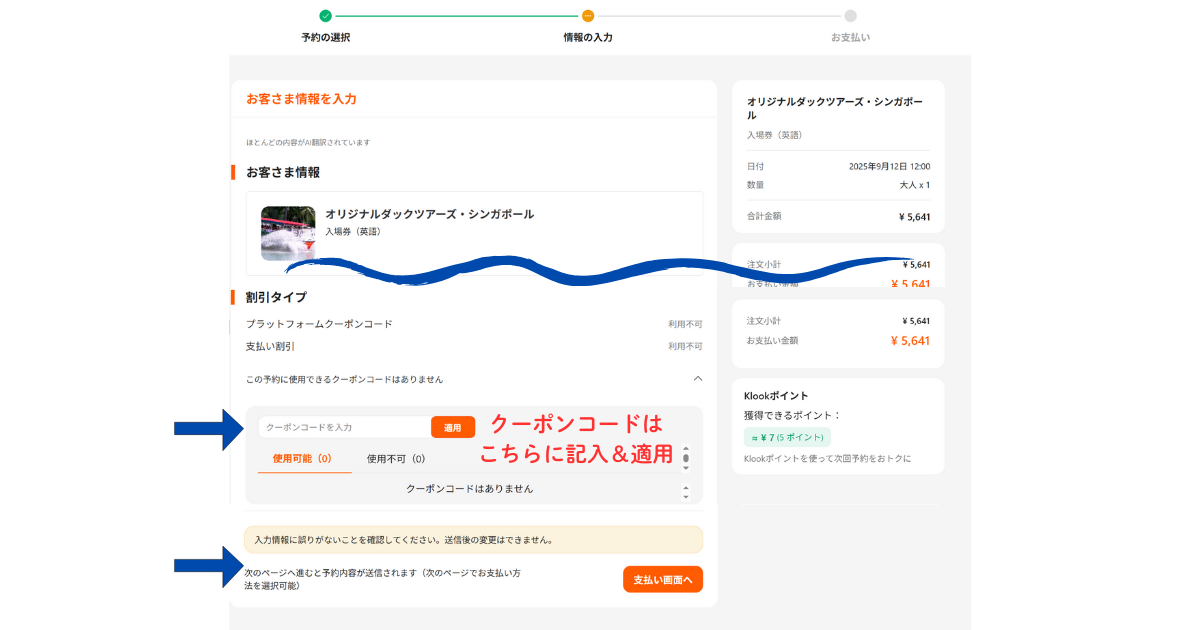Image resolution: width=1200 pixels, height=630 pixels.
Task: Switch to the 使用可能 (0) tab
Action: (302, 459)
